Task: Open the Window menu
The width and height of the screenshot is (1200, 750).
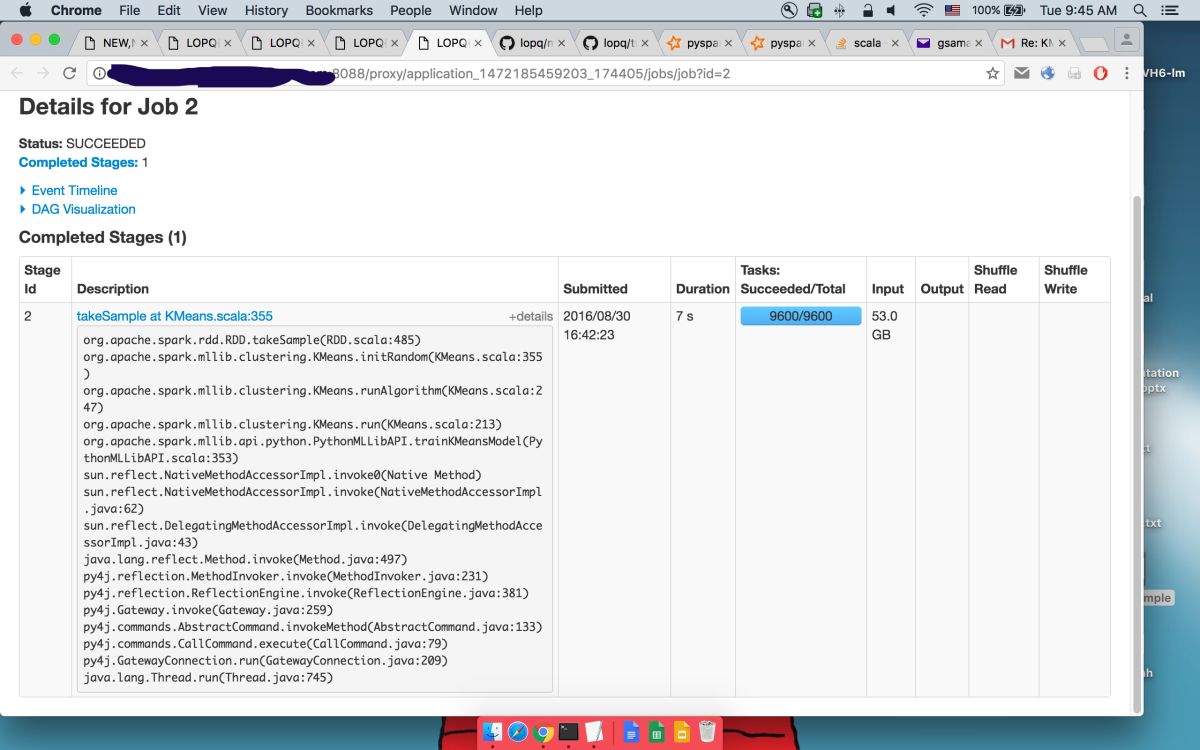Action: click(473, 10)
